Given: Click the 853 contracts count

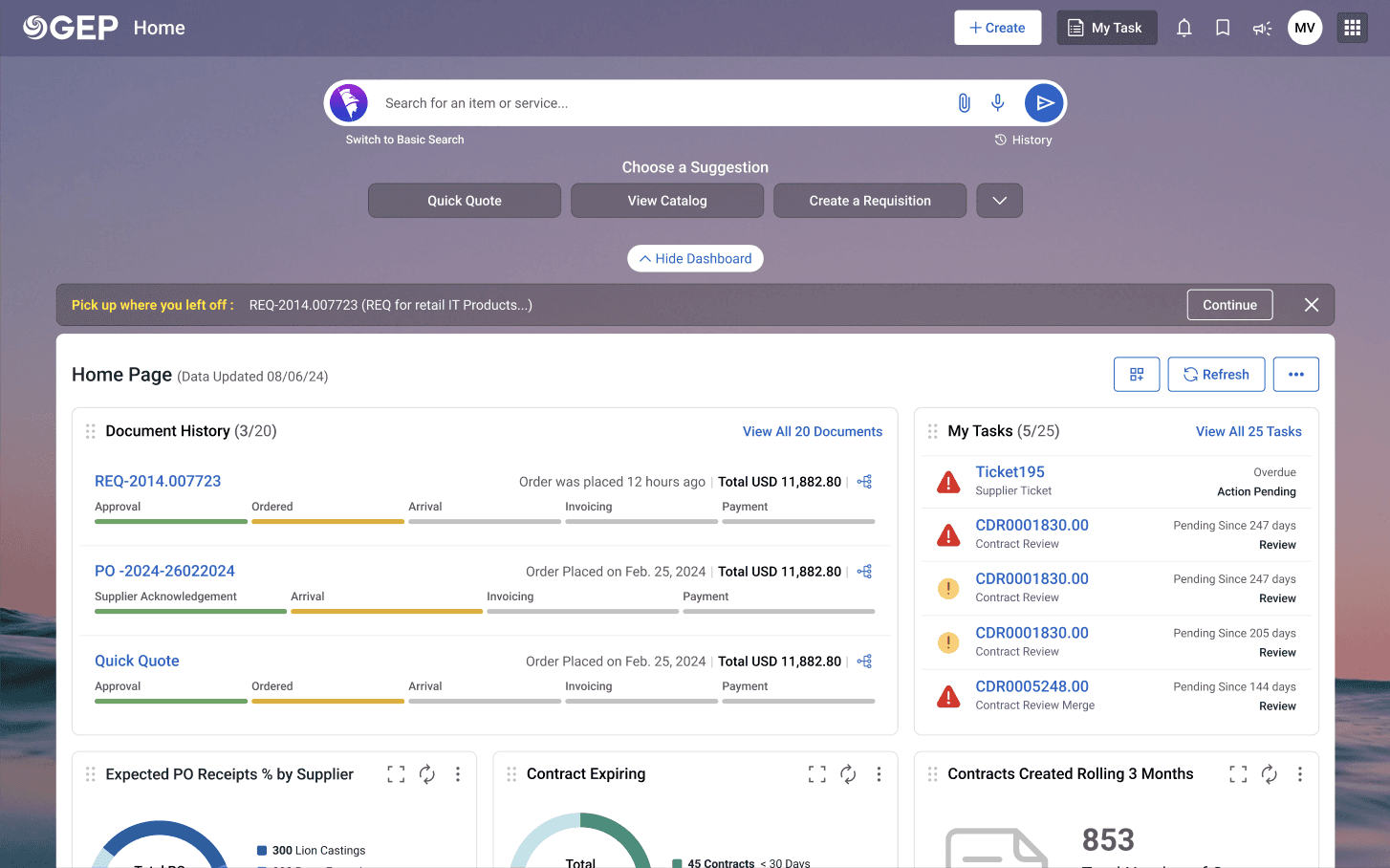Looking at the screenshot, I should pyautogui.click(x=1108, y=840).
